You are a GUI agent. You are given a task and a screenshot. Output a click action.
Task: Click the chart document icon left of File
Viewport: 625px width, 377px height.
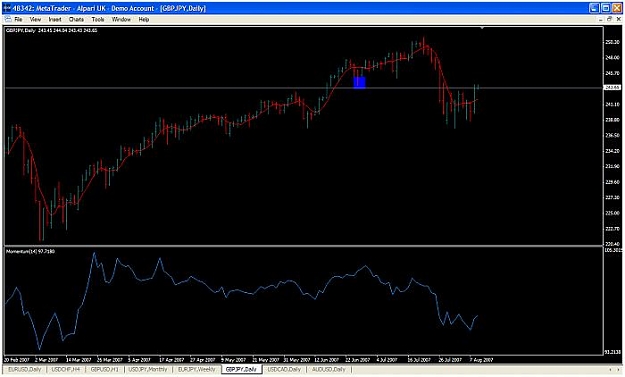coord(8,19)
